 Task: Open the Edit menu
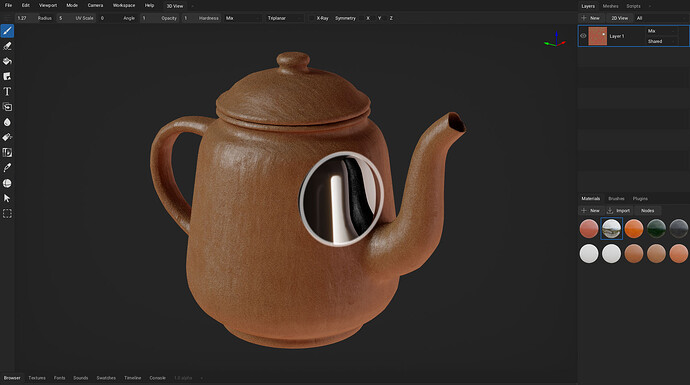pyautogui.click(x=26, y=5)
